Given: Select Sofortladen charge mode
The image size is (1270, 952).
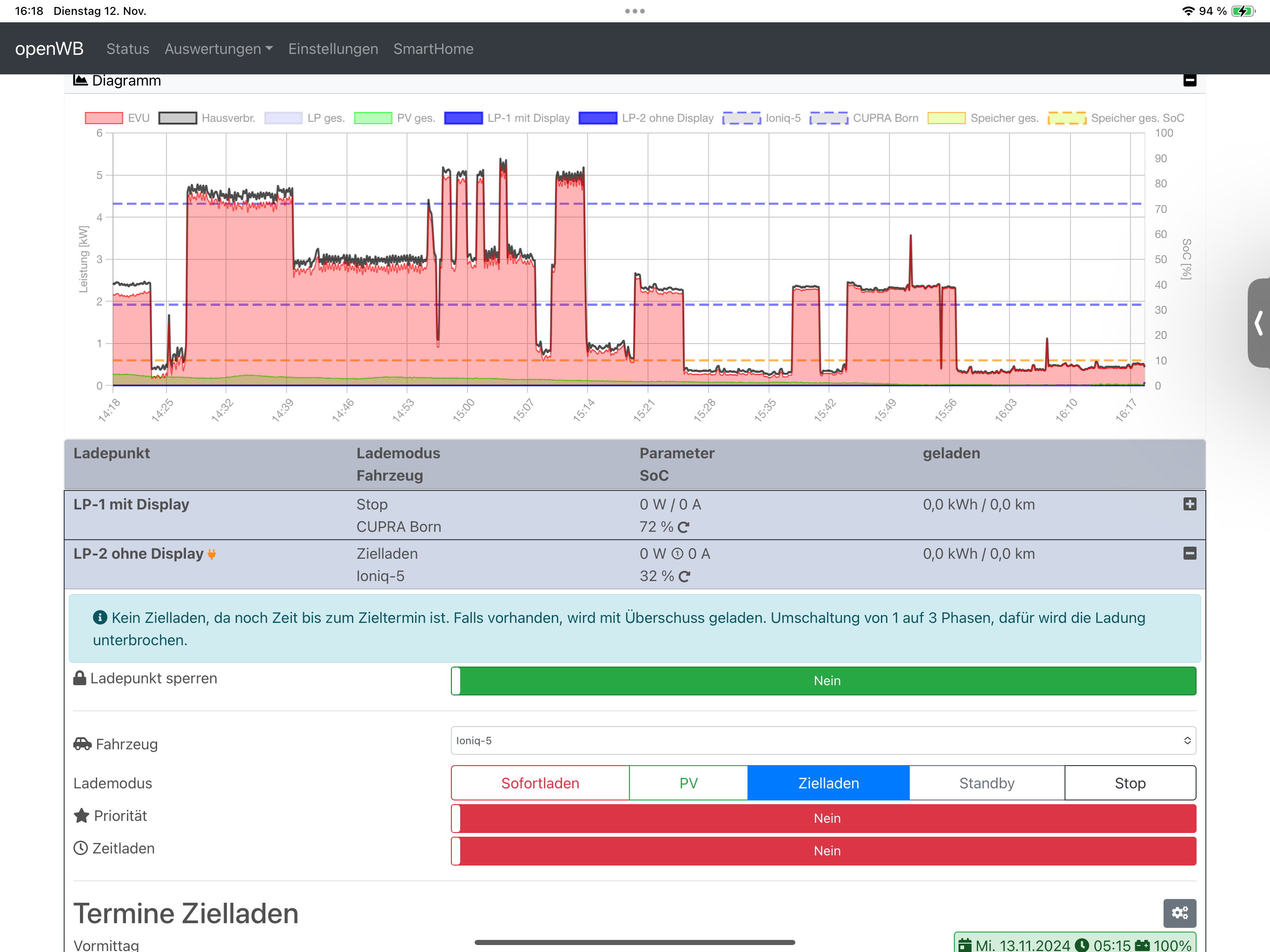Looking at the screenshot, I should coord(540,783).
